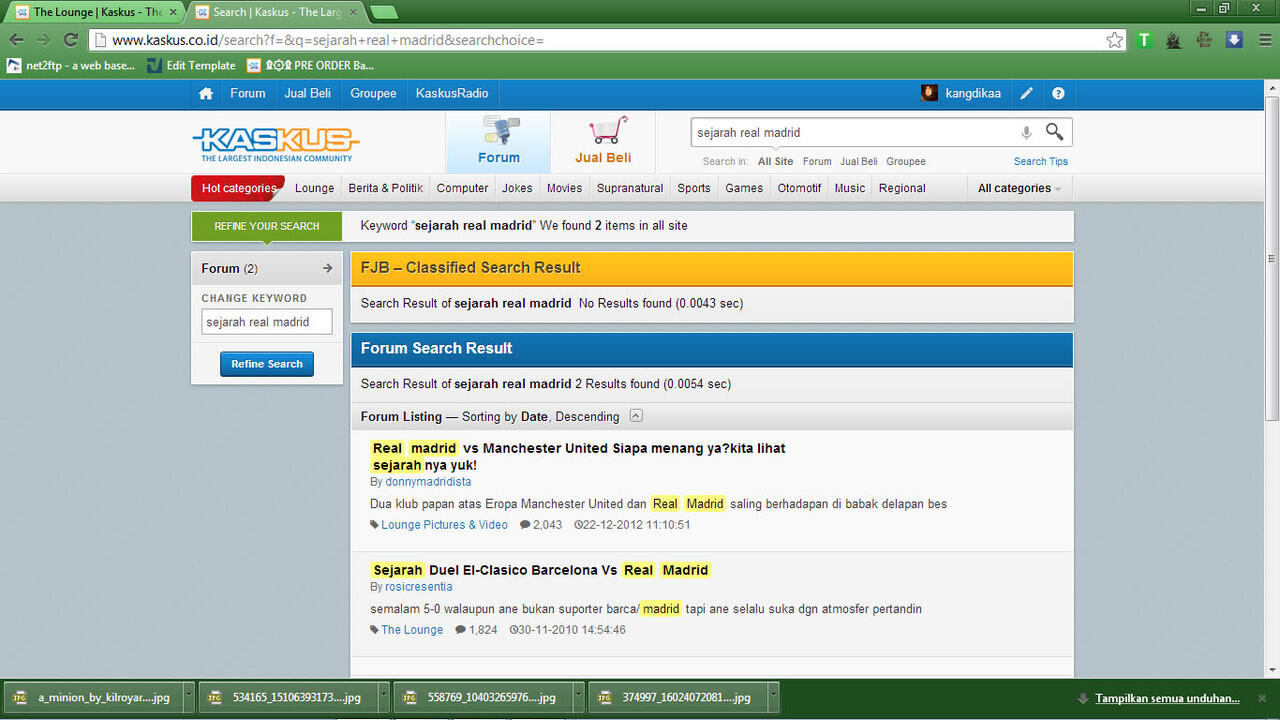Open Lounge Pictures & Video forum link
The height and width of the screenshot is (720, 1280).
pos(444,525)
